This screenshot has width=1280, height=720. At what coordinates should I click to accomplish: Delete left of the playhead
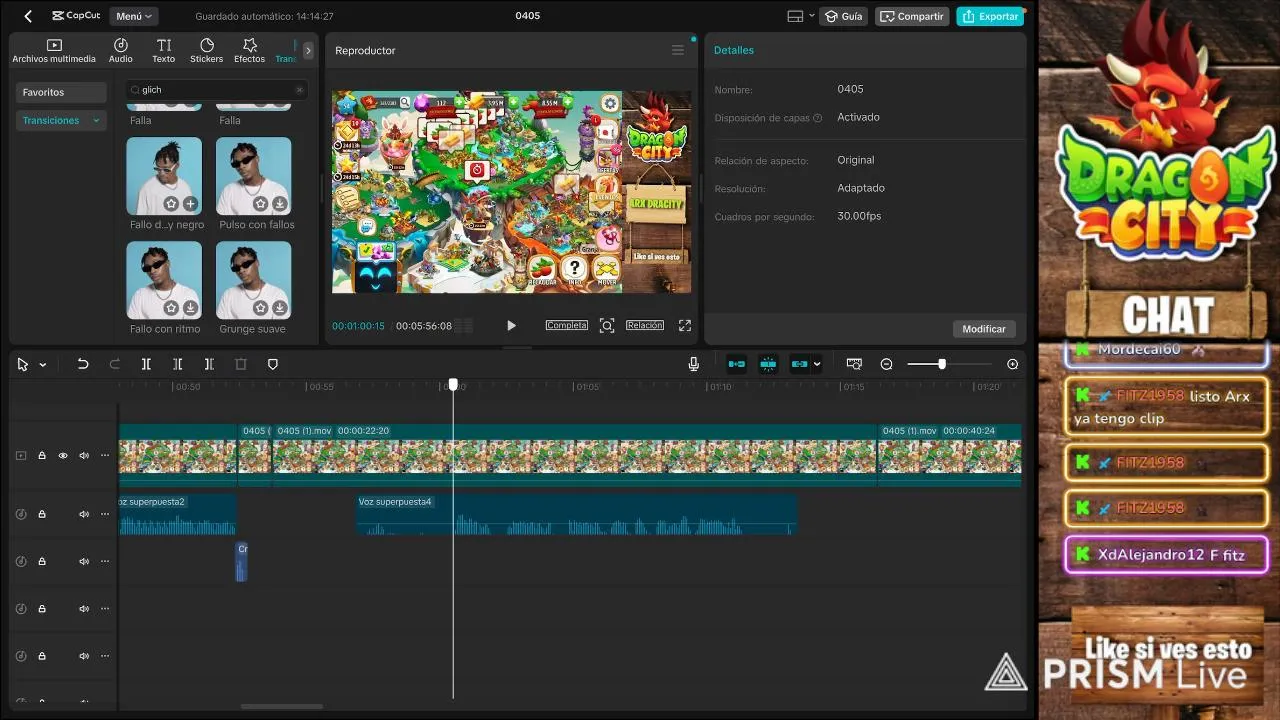[178, 365]
